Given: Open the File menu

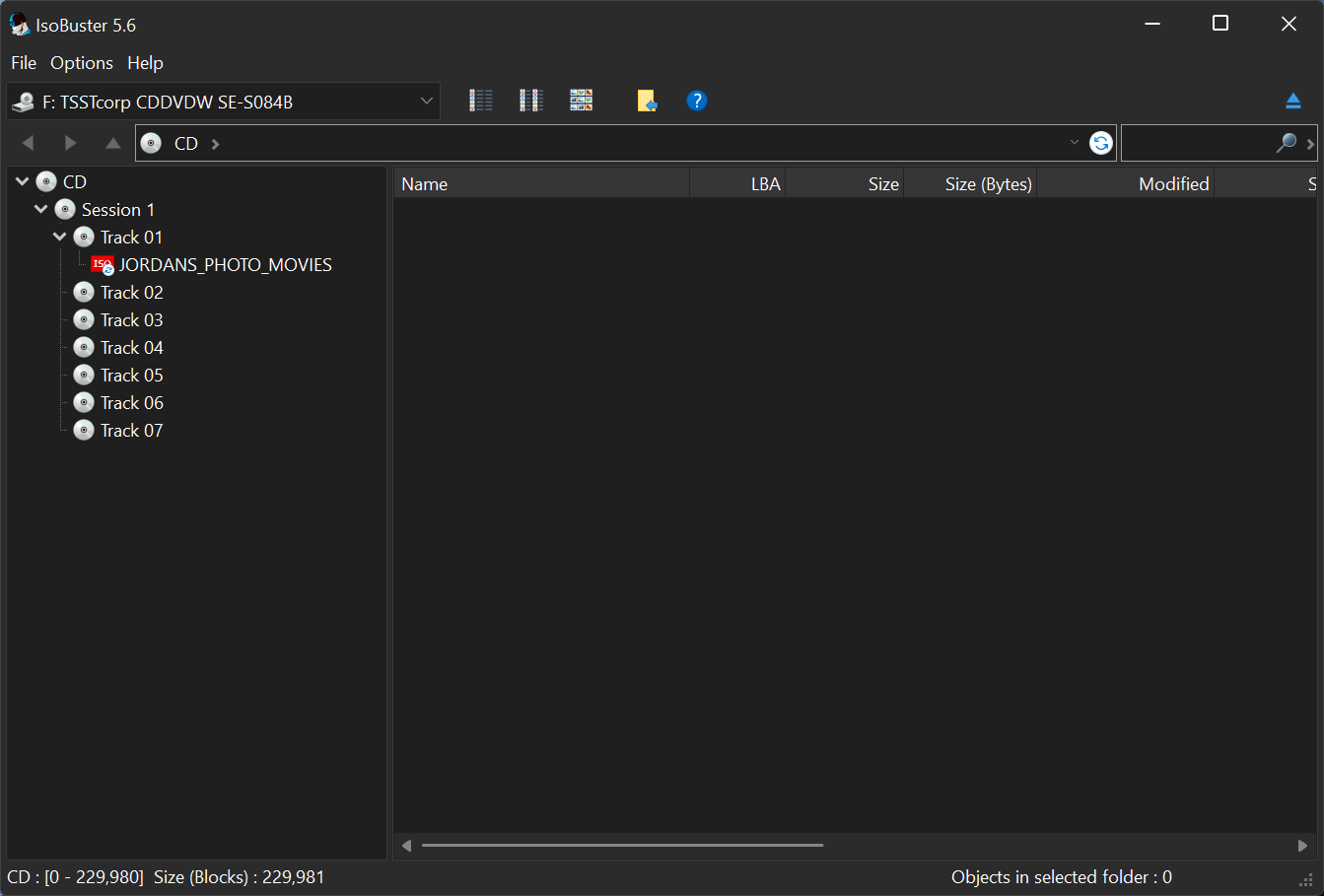Looking at the screenshot, I should click(x=23, y=62).
